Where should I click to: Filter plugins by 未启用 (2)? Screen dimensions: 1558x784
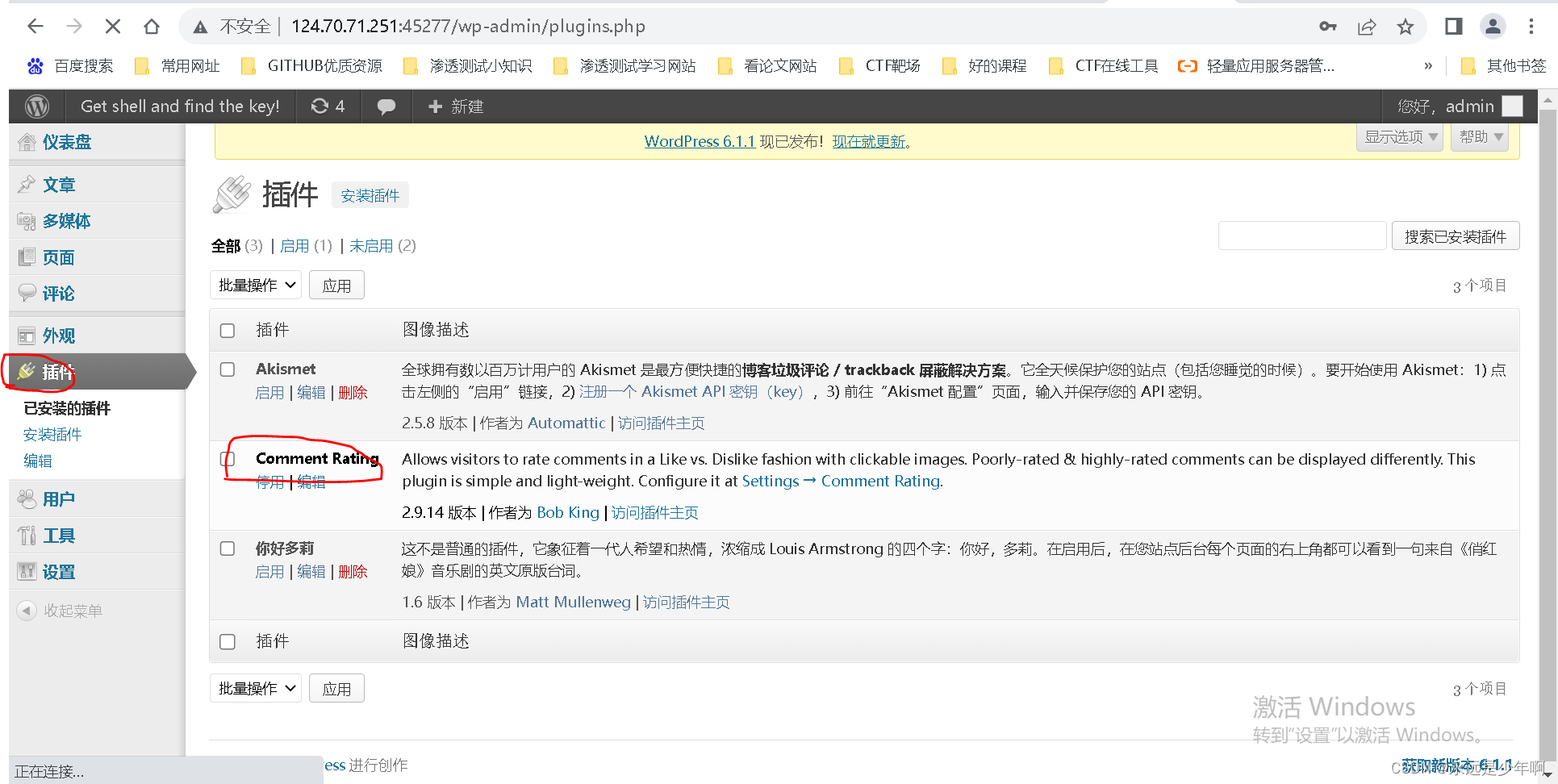(x=382, y=246)
